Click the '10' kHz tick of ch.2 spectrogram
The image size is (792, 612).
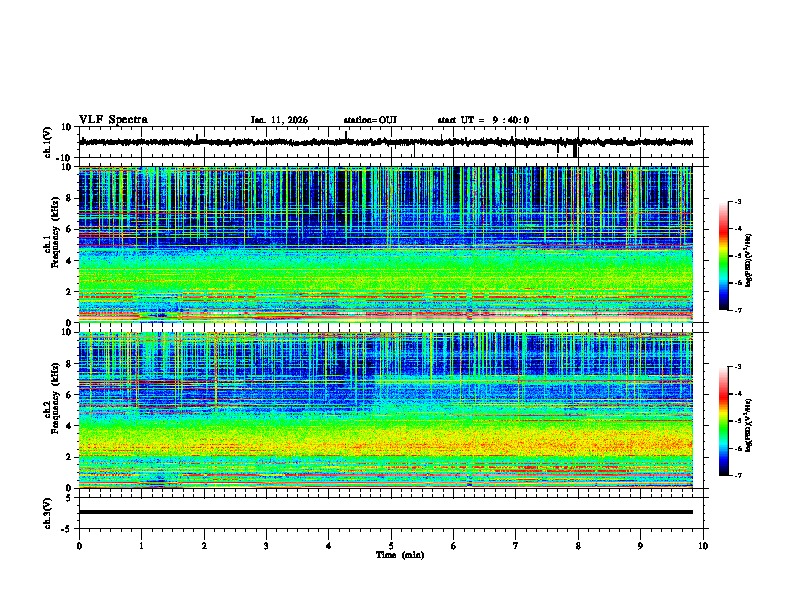click(x=68, y=332)
